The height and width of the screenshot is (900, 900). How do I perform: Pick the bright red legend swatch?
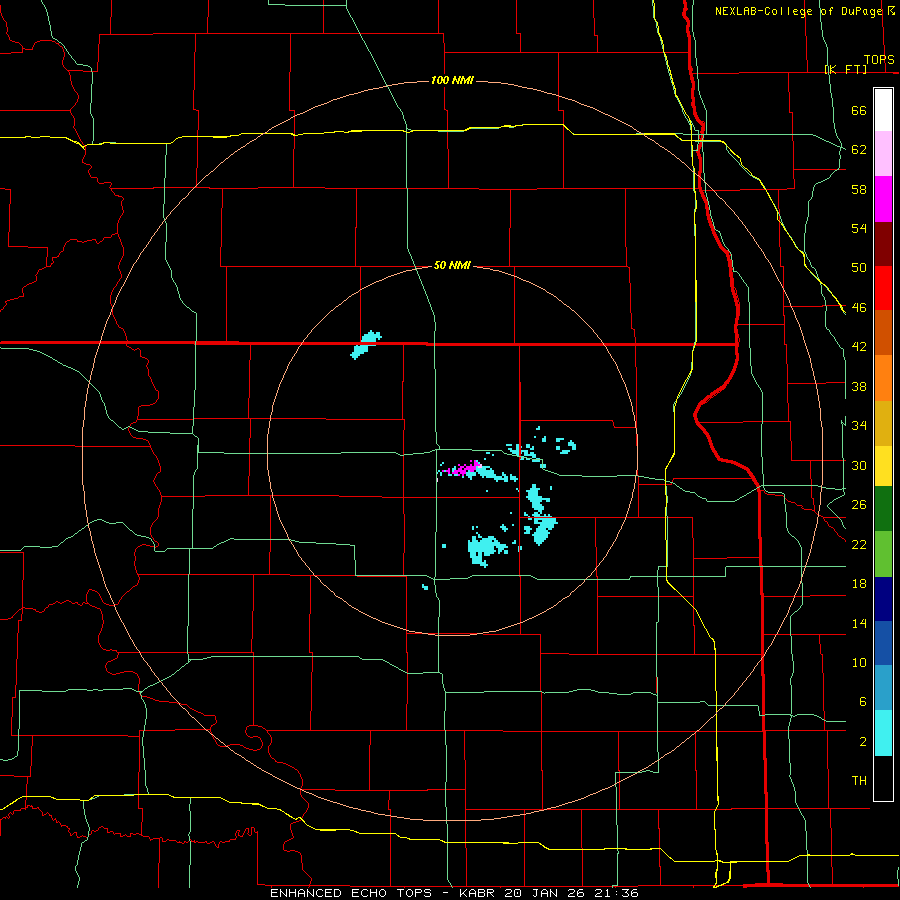coord(883,288)
